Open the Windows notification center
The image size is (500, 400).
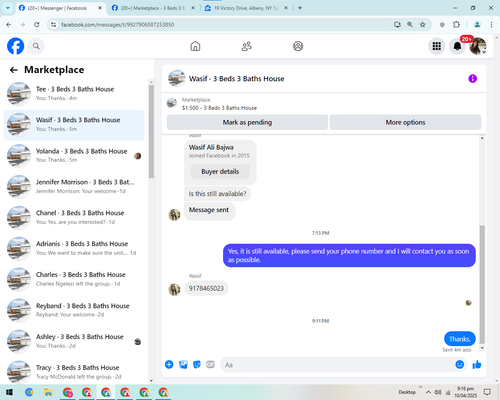pyautogui.click(x=487, y=392)
